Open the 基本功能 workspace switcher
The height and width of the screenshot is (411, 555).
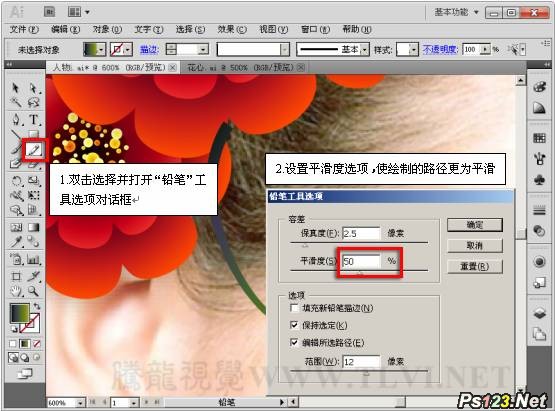coord(456,12)
